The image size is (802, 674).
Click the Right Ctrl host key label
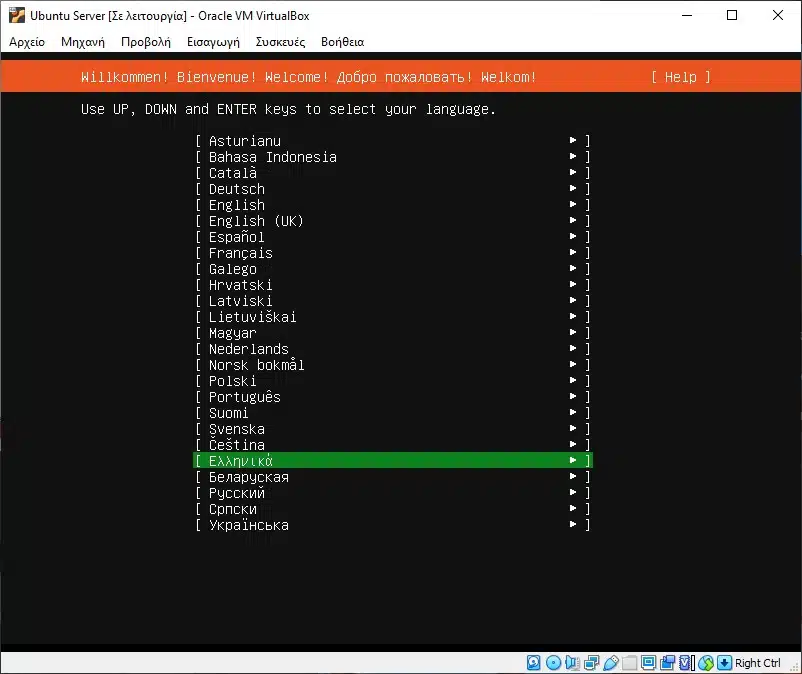point(758,663)
